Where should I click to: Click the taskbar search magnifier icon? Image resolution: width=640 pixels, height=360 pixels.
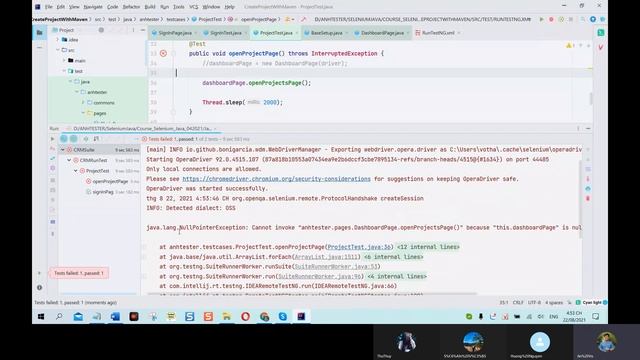click(x=59, y=316)
